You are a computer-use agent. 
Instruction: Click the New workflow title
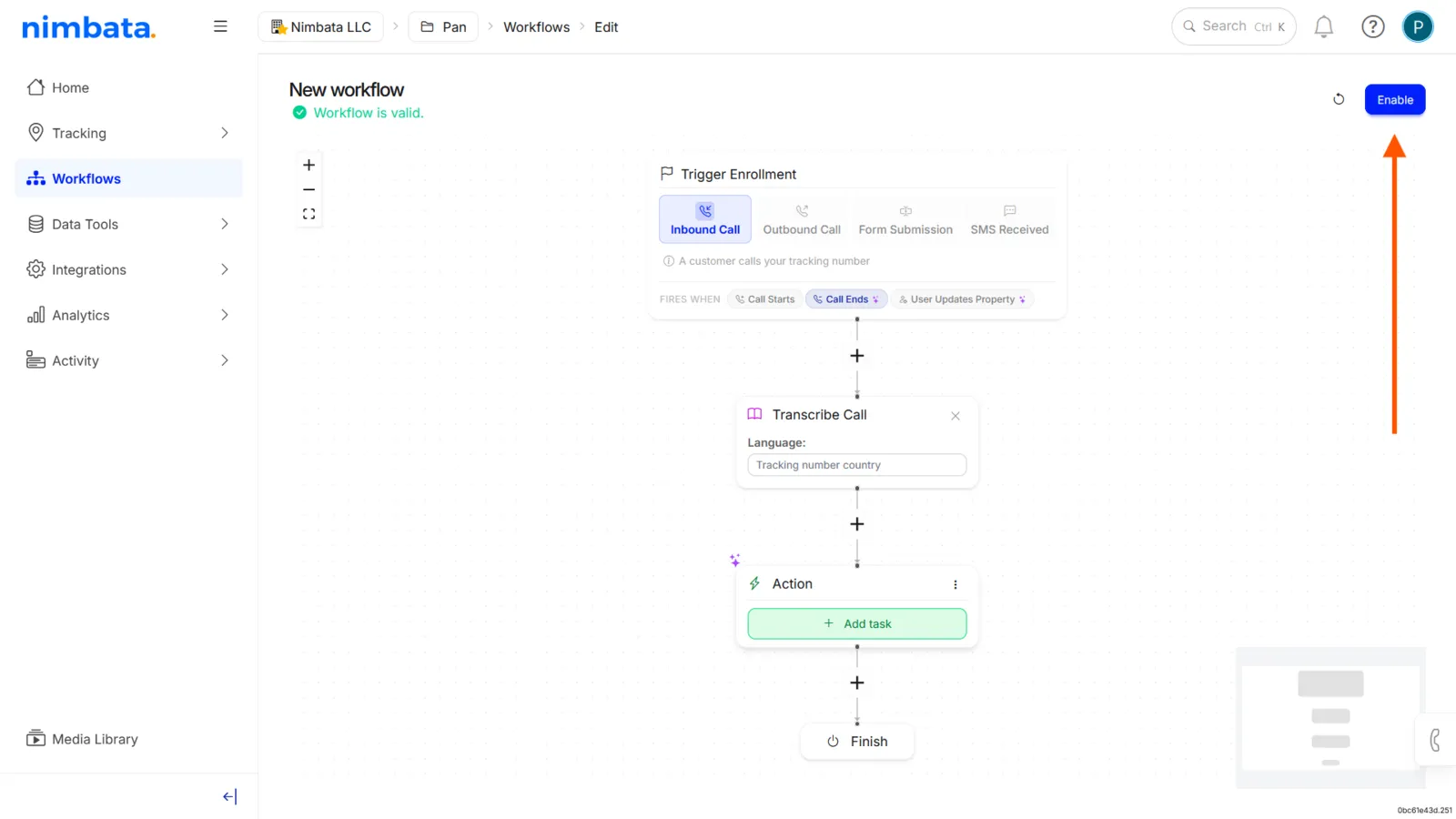[x=346, y=89]
